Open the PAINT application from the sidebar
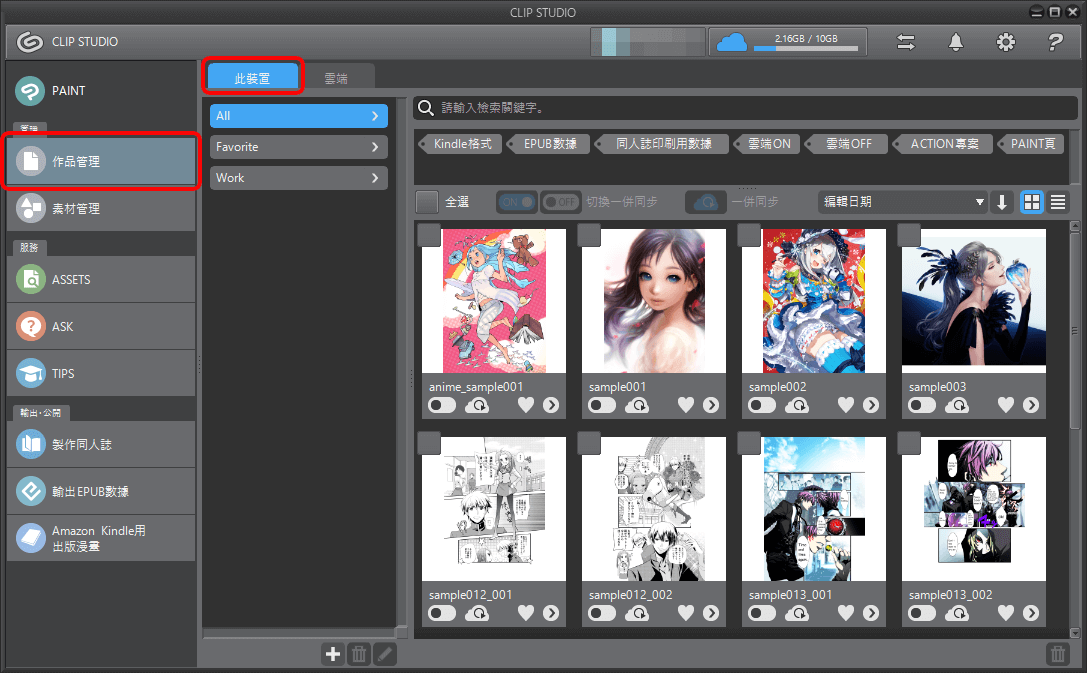This screenshot has width=1087, height=673. [x=100, y=90]
